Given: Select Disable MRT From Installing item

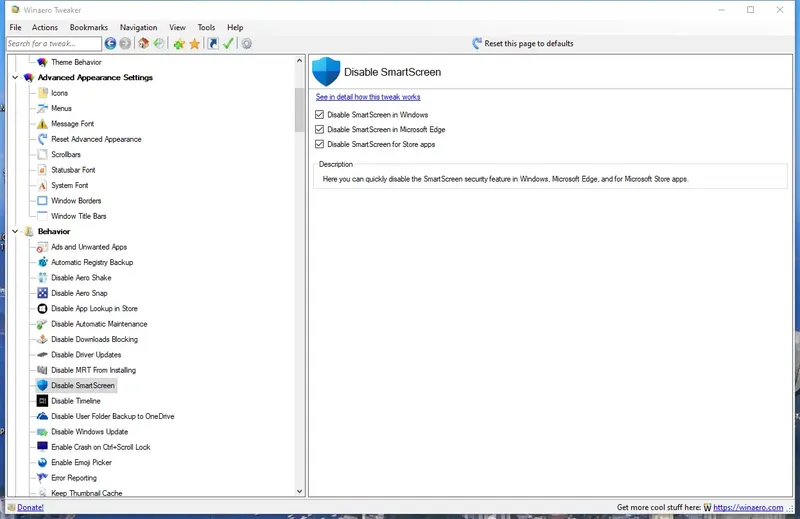Looking at the screenshot, I should click(93, 370).
